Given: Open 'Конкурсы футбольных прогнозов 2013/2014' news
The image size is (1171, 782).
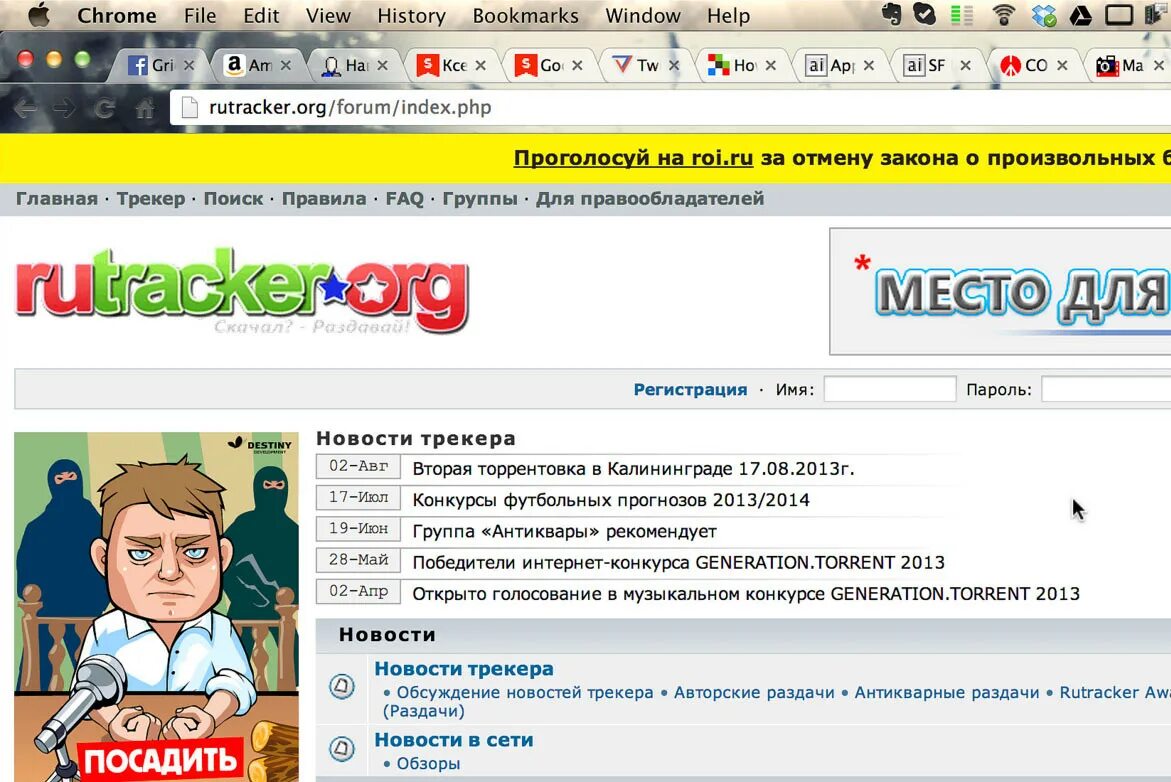Looking at the screenshot, I should [x=611, y=500].
